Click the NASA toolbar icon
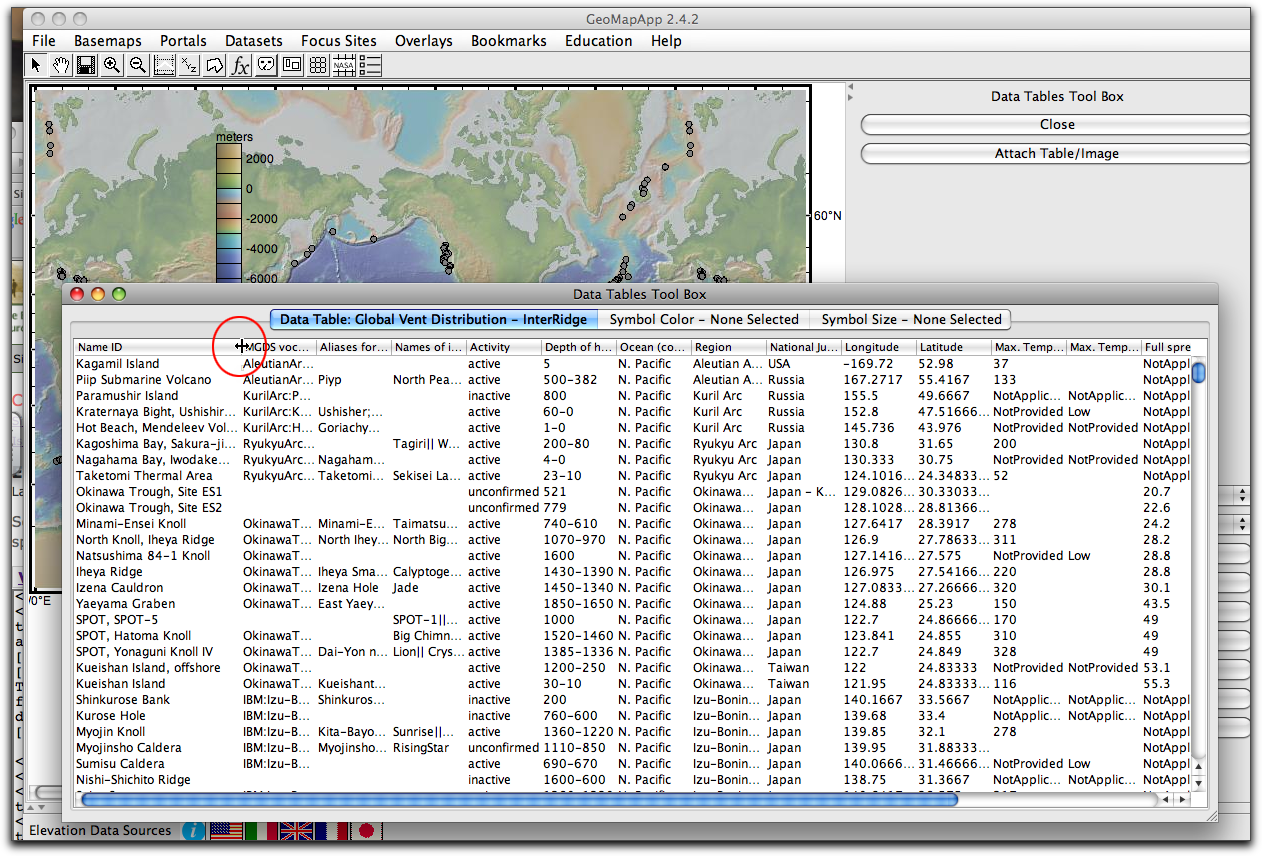This screenshot has width=1262, height=856. pyautogui.click(x=344, y=66)
